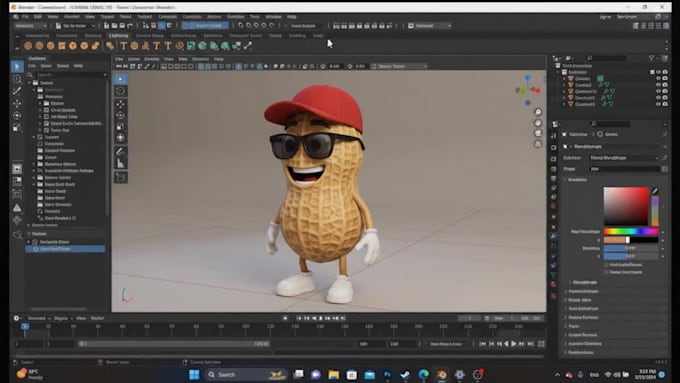This screenshot has width=680, height=383.
Task: Select the highlighted blue row in left outliner
Action: (65, 249)
